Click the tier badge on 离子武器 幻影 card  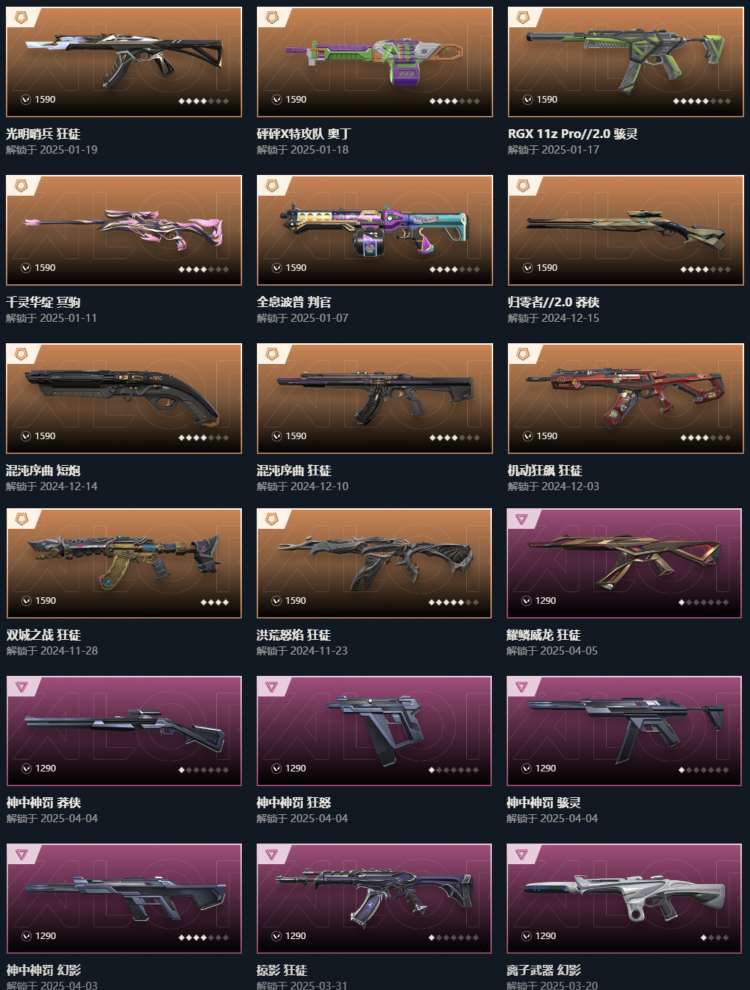pyautogui.click(x=521, y=854)
